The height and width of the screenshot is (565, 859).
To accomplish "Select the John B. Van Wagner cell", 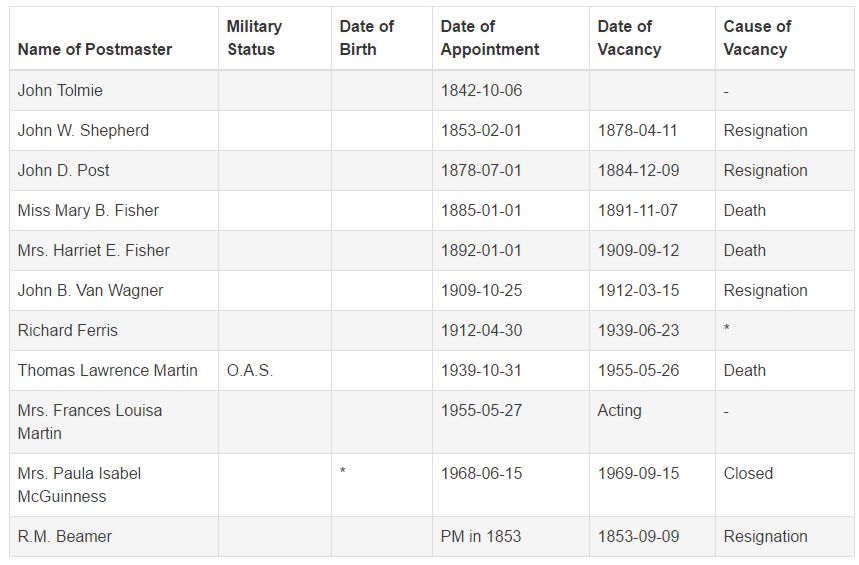I will coord(114,290).
